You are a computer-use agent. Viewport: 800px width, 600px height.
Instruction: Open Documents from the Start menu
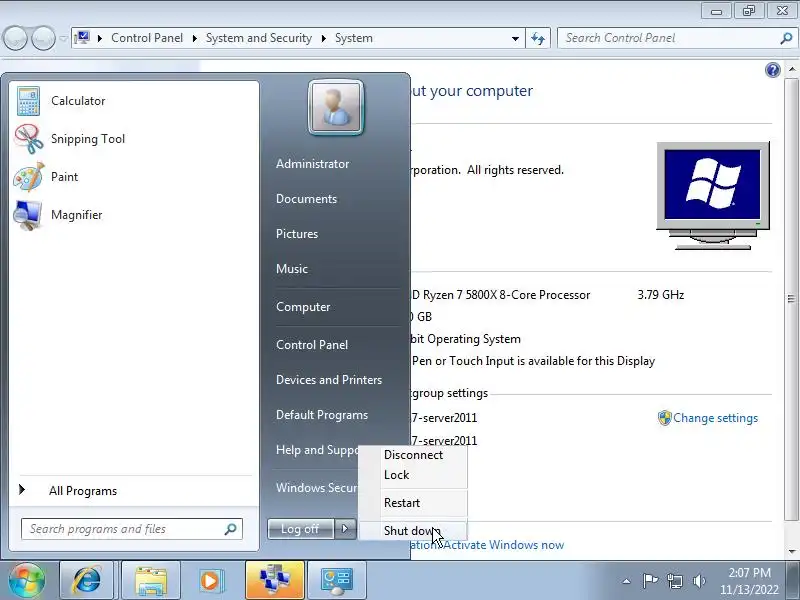(x=306, y=199)
